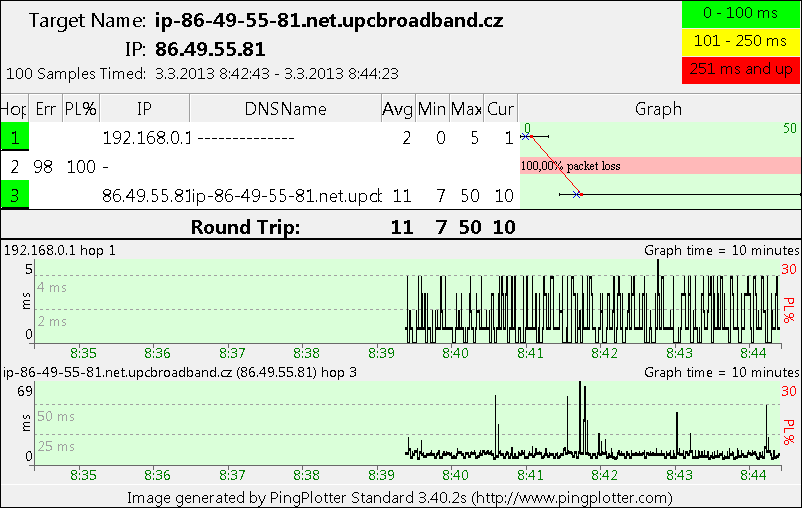802x508 pixels.
Task: Click the target name ip-86-49-55-81.net.upcbroadband.cz heading
Action: click(x=329, y=20)
